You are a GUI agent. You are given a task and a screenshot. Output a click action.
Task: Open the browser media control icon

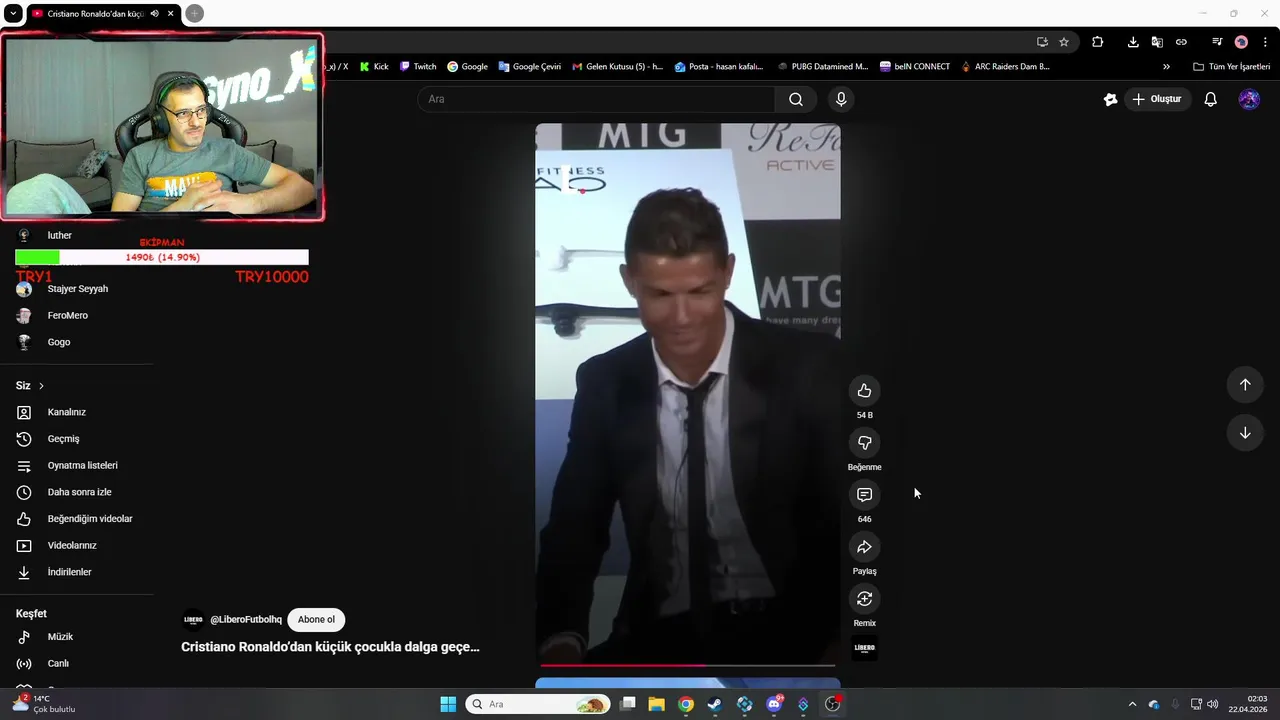[1217, 42]
